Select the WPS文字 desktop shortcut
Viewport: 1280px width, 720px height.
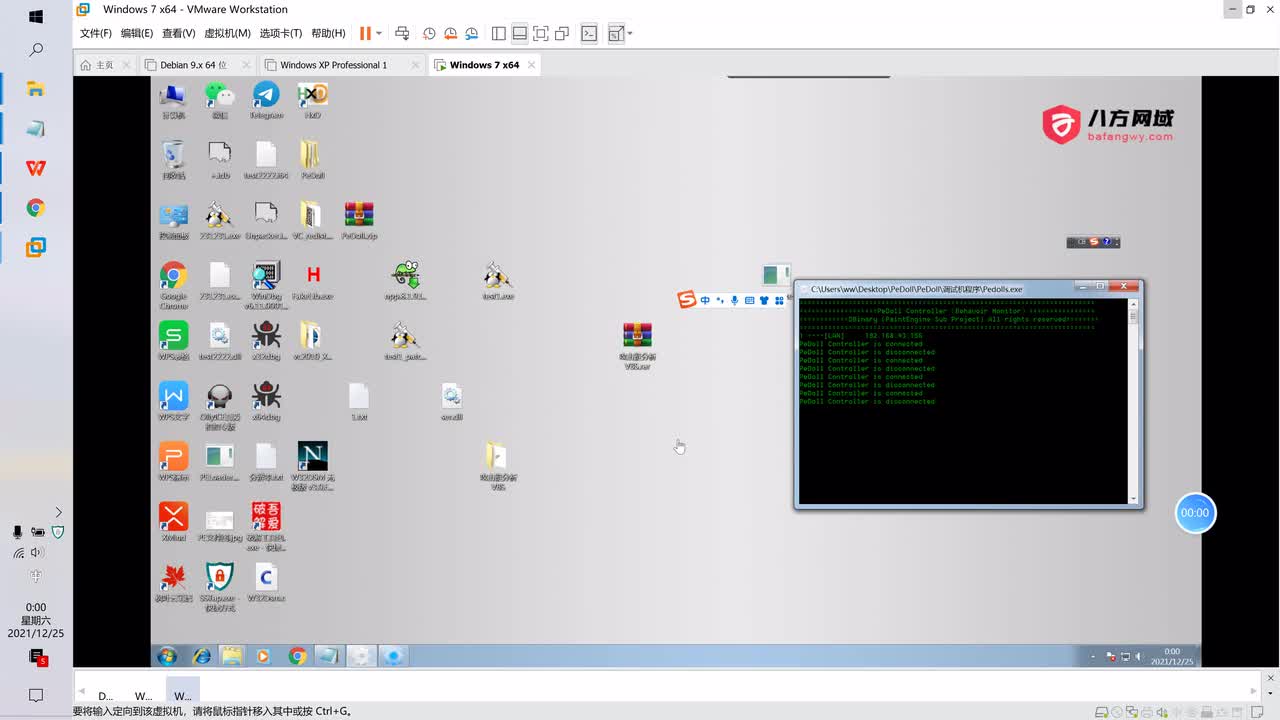click(173, 401)
